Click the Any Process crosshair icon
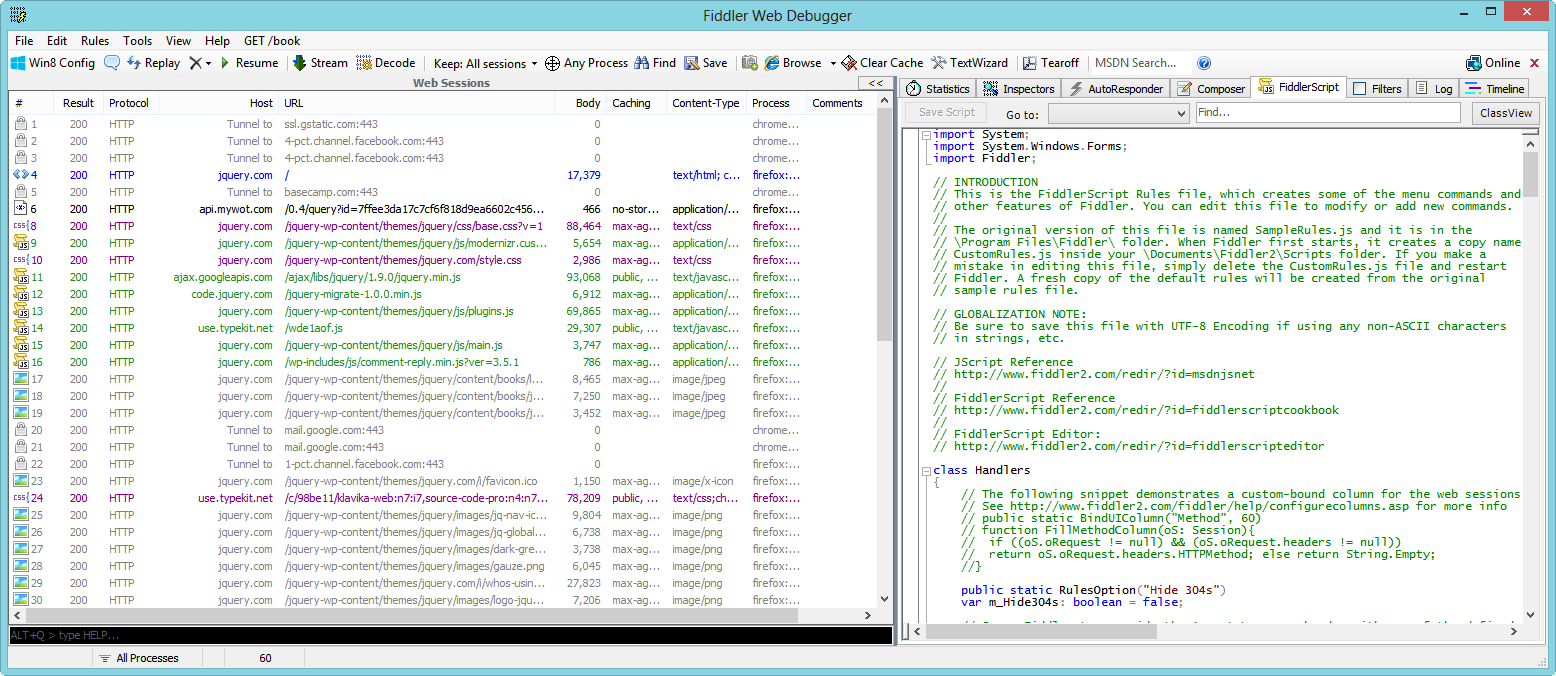This screenshot has height=676, width=1556. 552,63
